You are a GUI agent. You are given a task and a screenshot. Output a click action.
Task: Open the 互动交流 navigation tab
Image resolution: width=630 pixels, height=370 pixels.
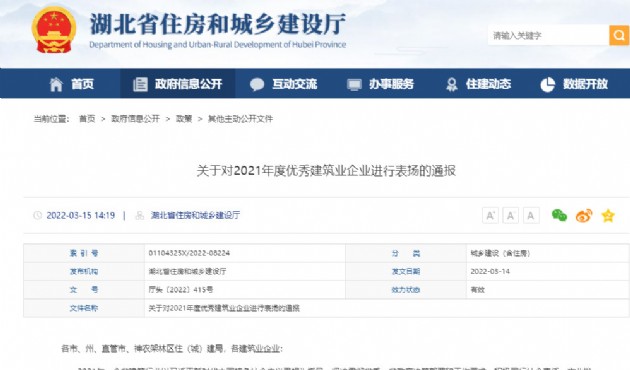pos(284,84)
